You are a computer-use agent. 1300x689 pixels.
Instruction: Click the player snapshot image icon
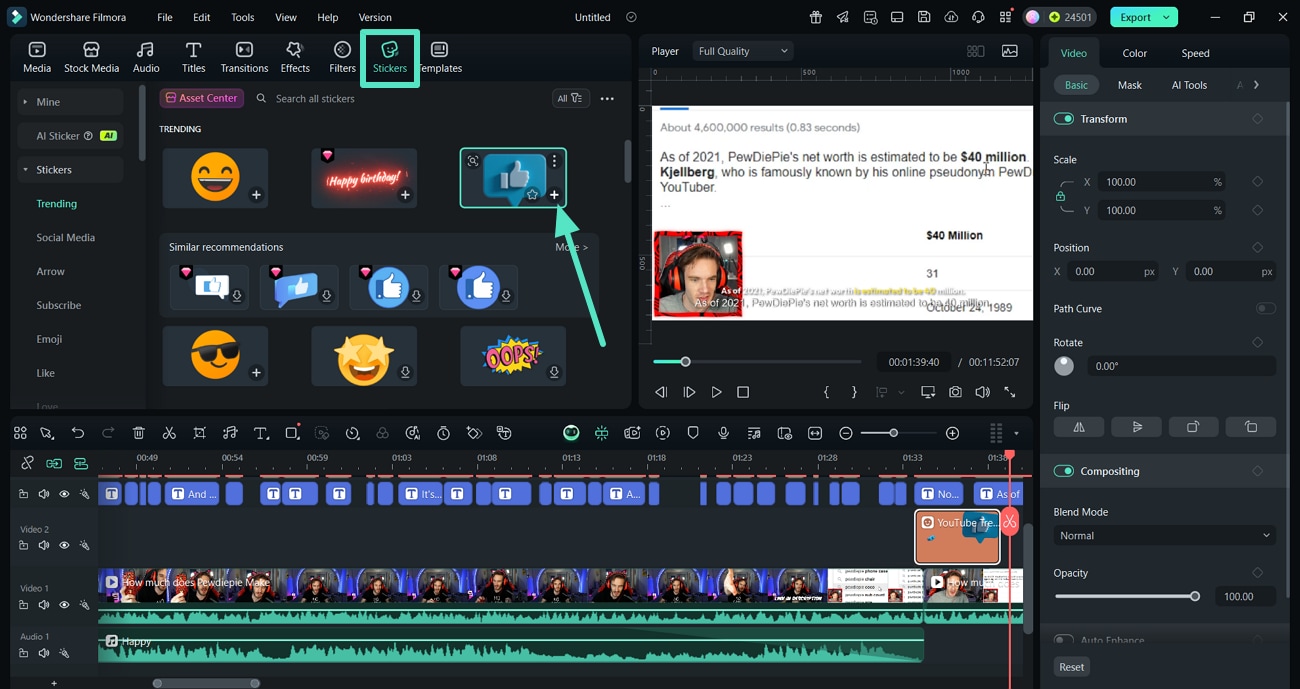click(x=1010, y=51)
